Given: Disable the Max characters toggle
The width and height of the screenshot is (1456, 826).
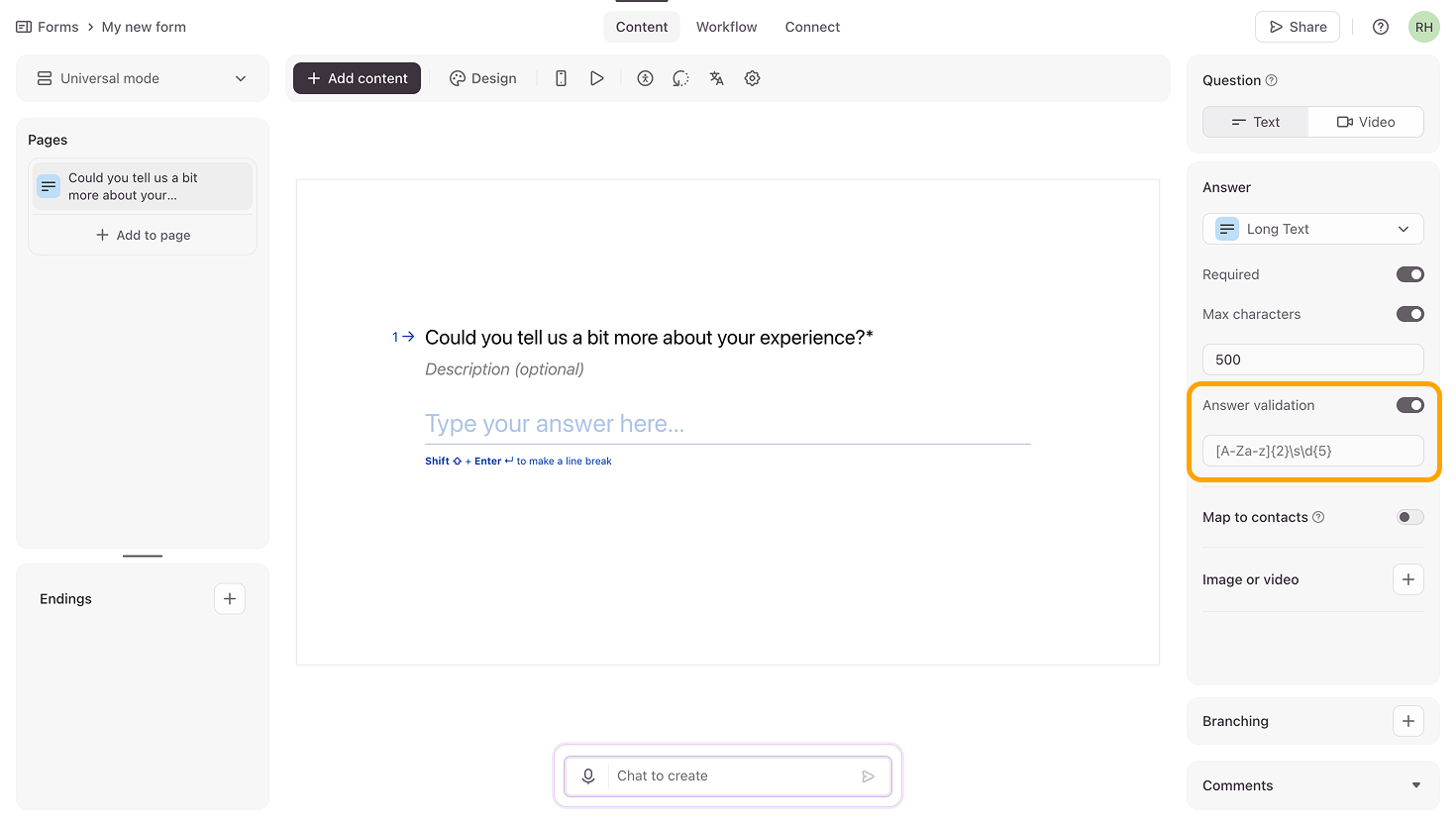Looking at the screenshot, I should pos(1409,314).
